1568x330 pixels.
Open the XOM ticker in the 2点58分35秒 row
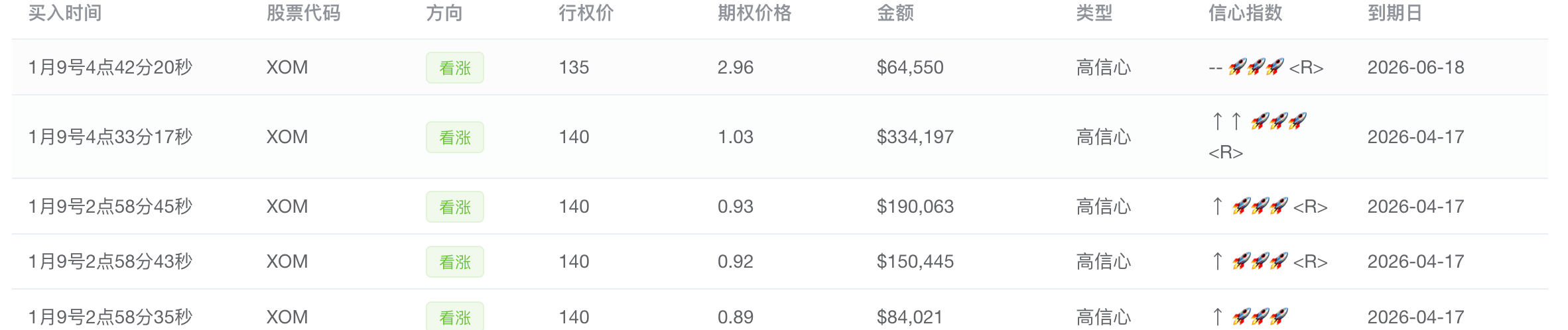pos(287,317)
